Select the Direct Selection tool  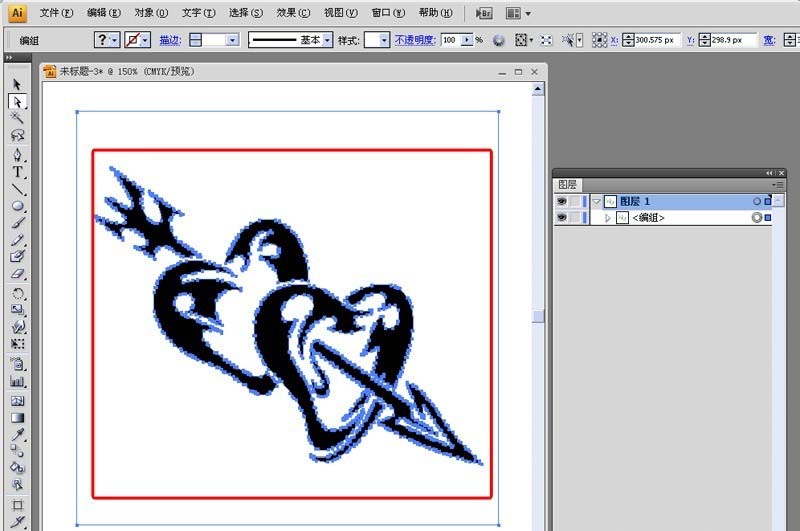click(x=17, y=102)
